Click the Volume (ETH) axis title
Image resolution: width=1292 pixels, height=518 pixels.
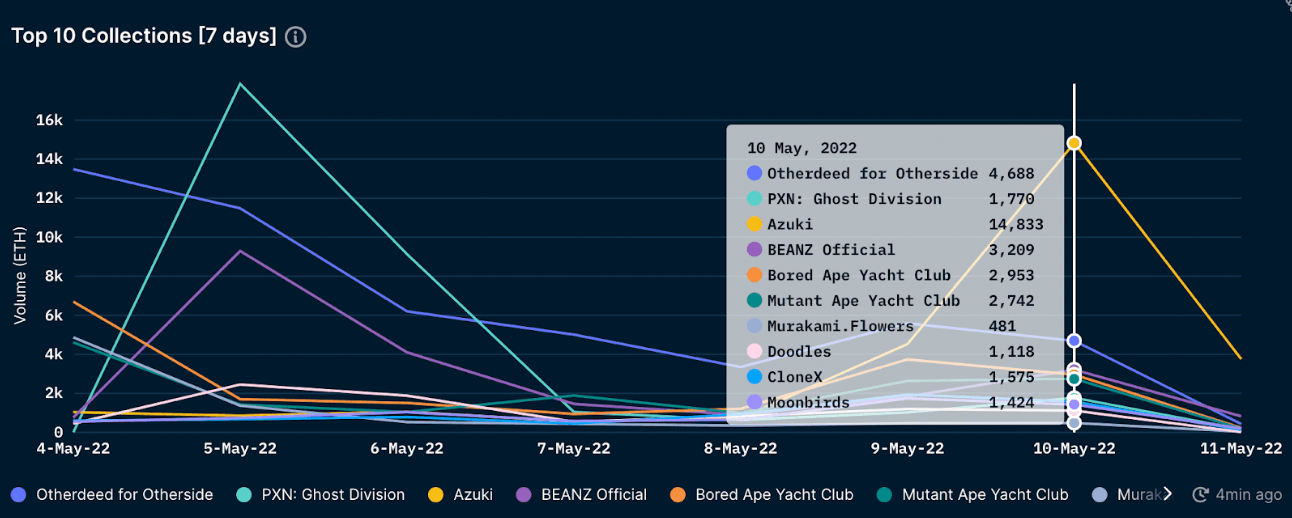(x=20, y=274)
